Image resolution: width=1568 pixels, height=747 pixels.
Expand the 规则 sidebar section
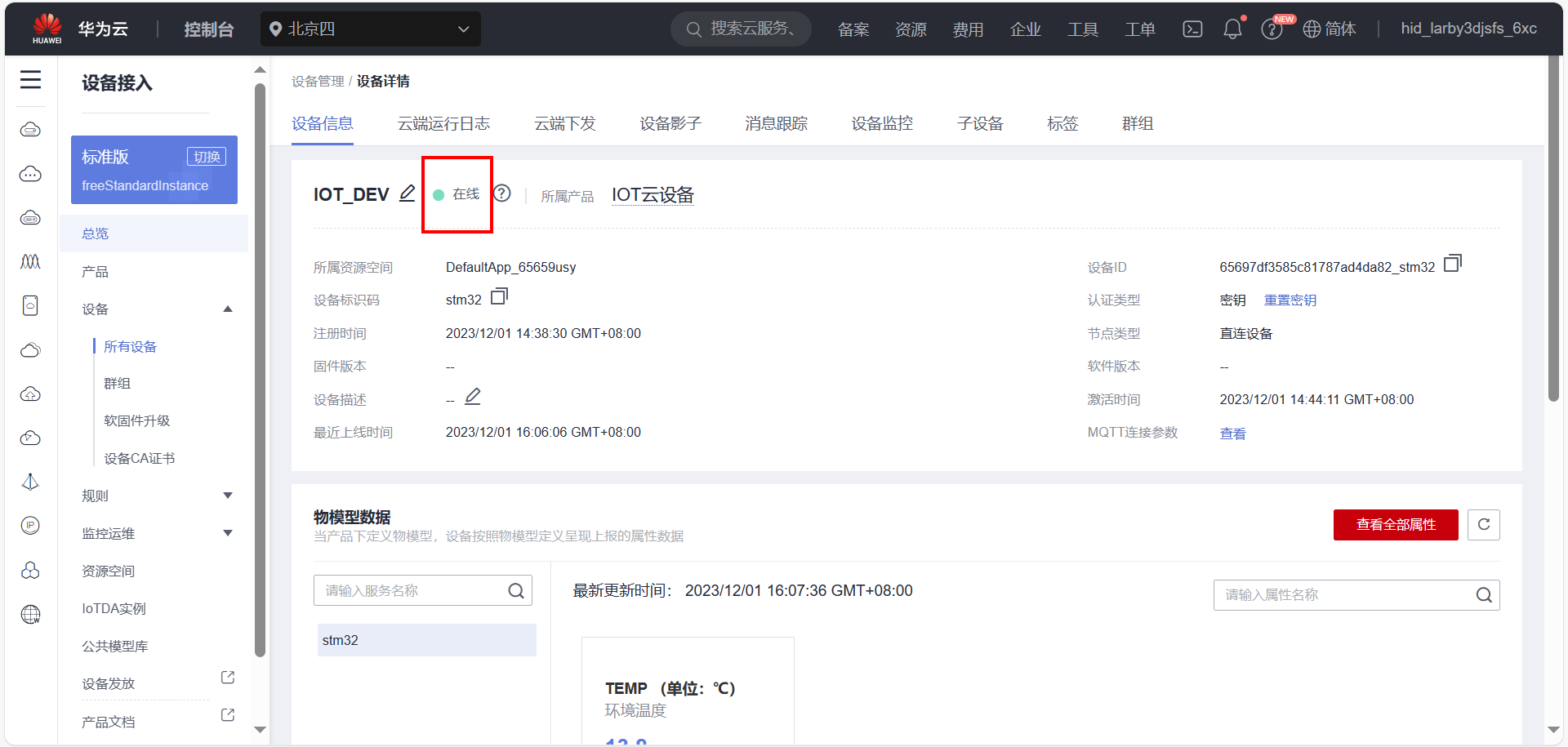click(228, 496)
